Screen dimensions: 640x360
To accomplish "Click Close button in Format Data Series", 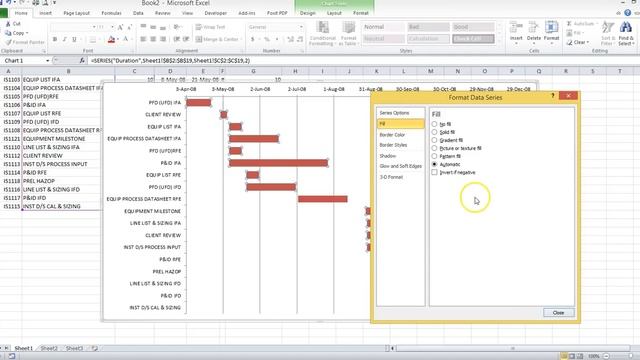I will click(558, 313).
